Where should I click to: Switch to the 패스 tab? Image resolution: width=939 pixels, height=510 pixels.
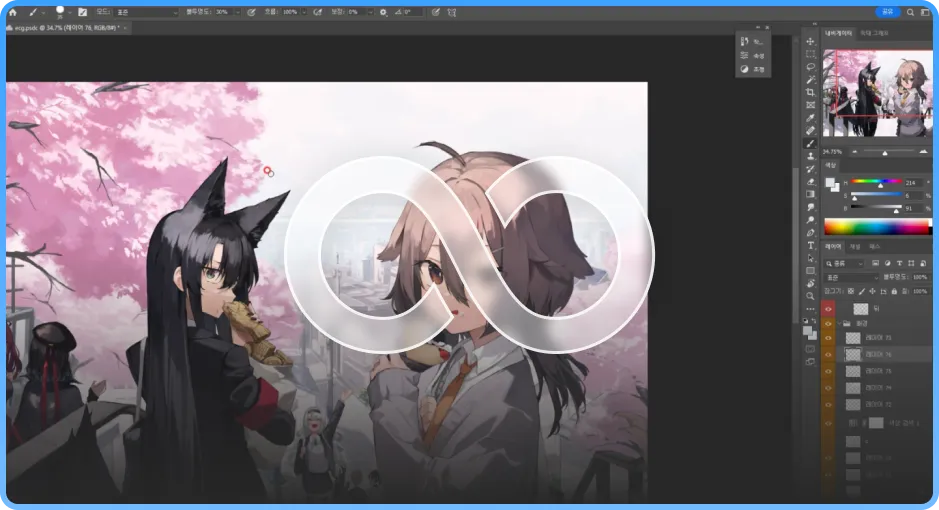(x=874, y=247)
